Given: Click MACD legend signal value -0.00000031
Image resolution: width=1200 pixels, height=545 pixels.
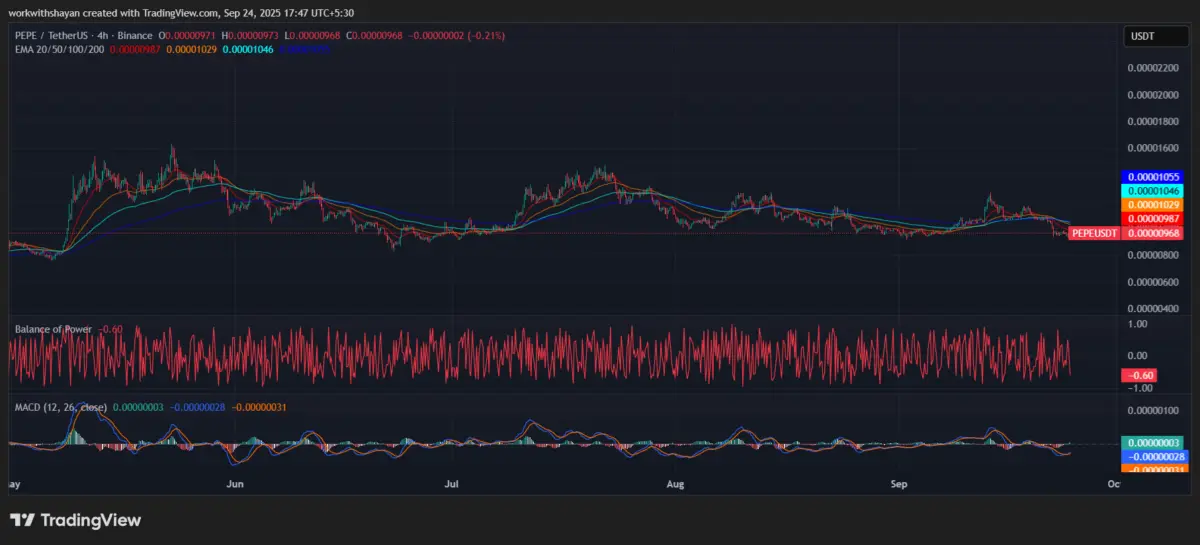Looking at the screenshot, I should pyautogui.click(x=260, y=407).
